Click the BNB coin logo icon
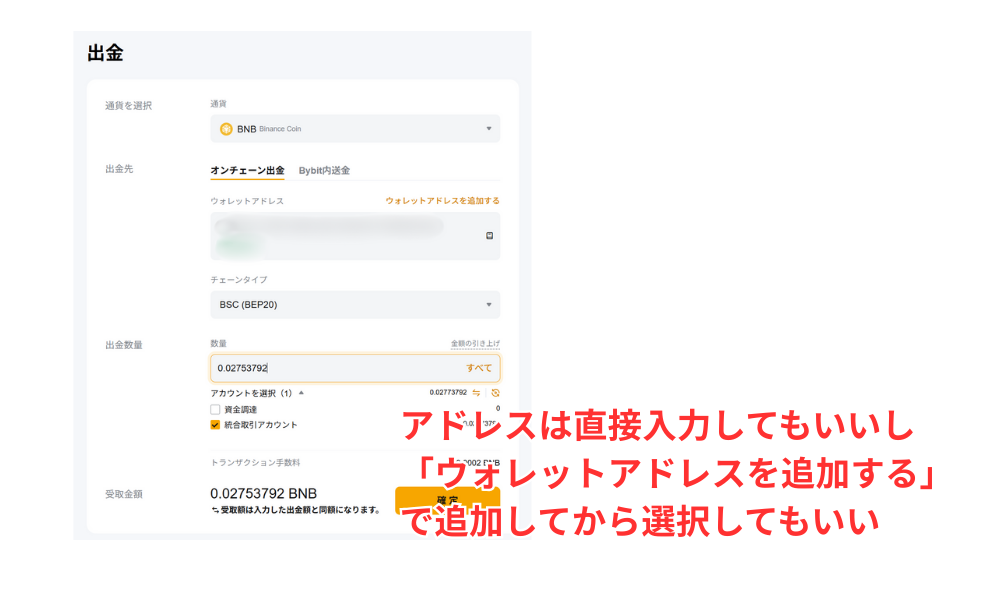The width and height of the screenshot is (1000, 600). pos(226,129)
